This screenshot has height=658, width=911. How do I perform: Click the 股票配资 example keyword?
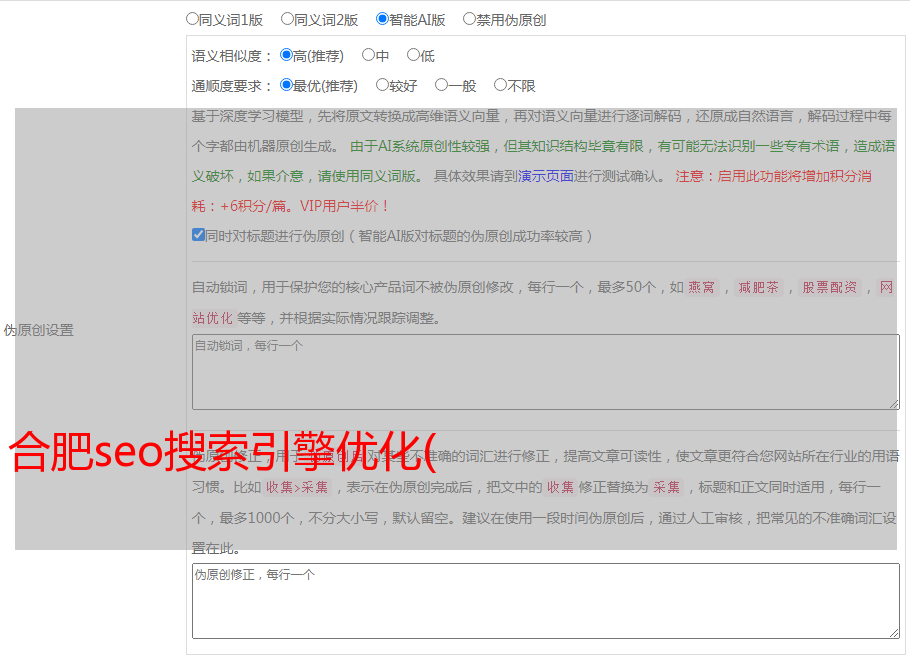coord(830,287)
